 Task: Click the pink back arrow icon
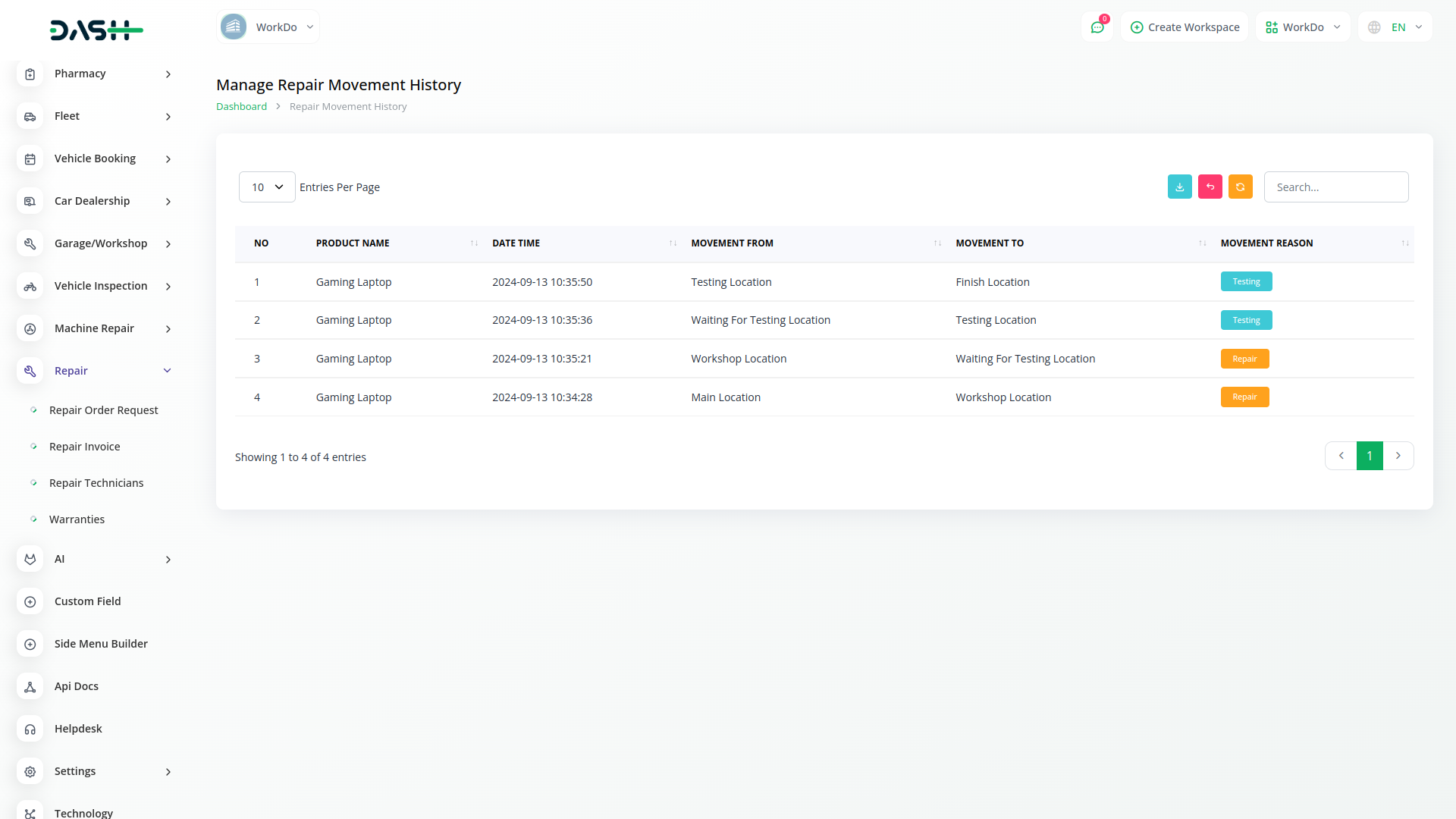pyautogui.click(x=1210, y=187)
